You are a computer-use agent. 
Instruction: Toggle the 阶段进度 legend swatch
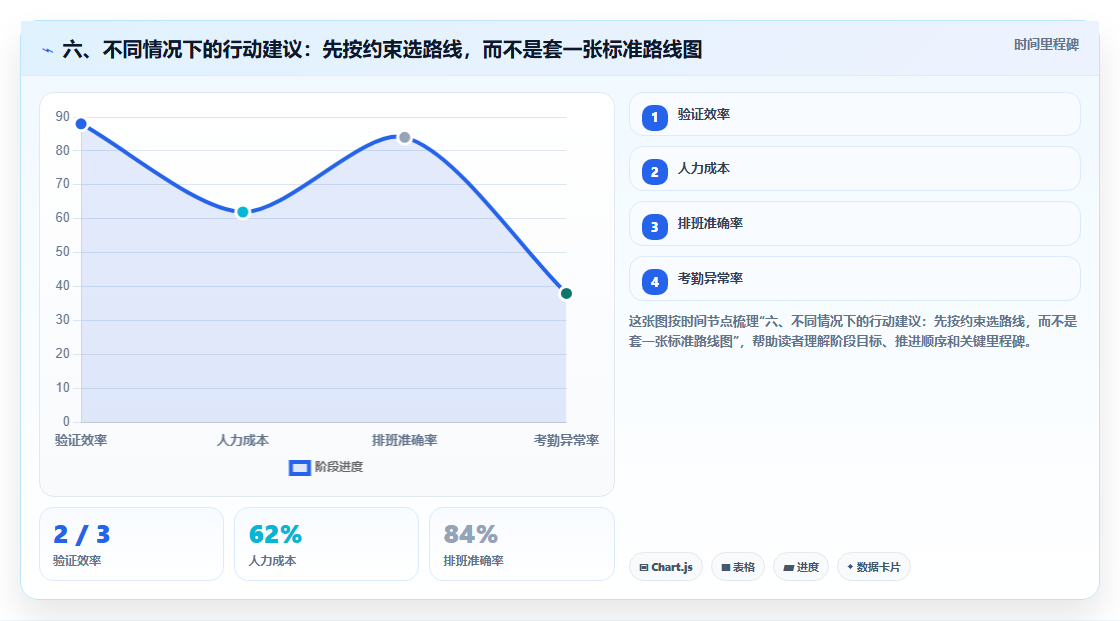(x=299, y=467)
